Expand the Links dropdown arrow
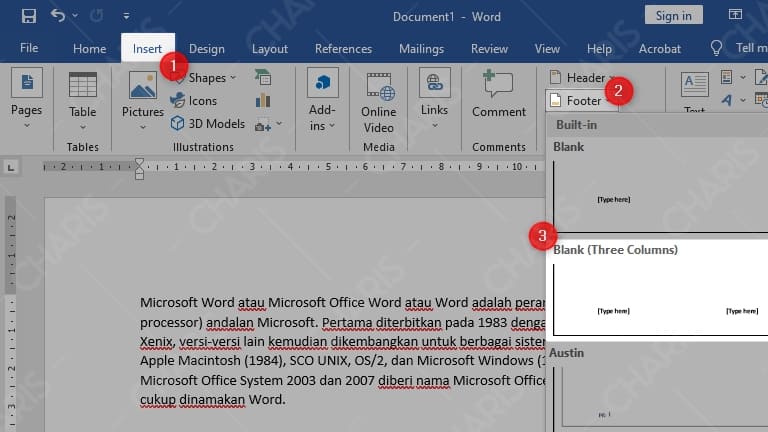768x432 pixels. pos(434,126)
